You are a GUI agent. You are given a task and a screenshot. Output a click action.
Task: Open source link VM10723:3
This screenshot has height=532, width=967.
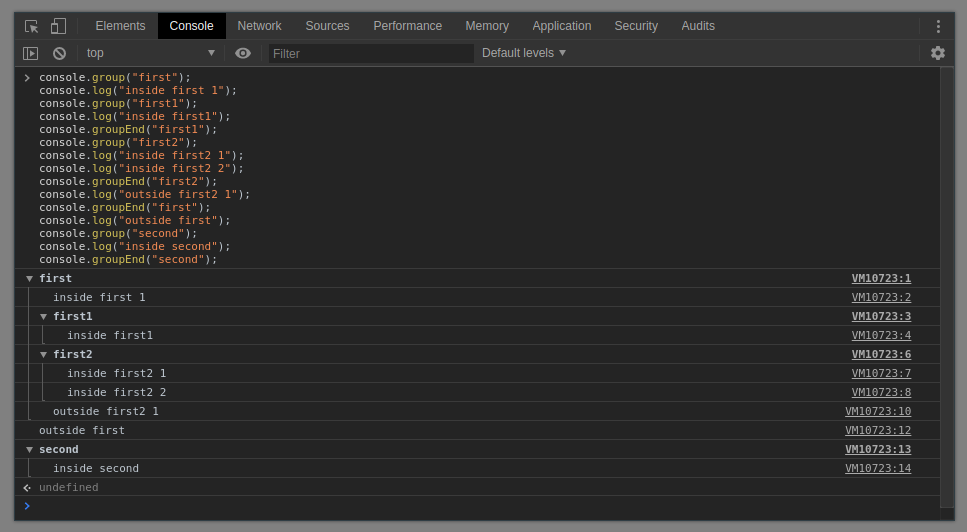[x=881, y=317]
